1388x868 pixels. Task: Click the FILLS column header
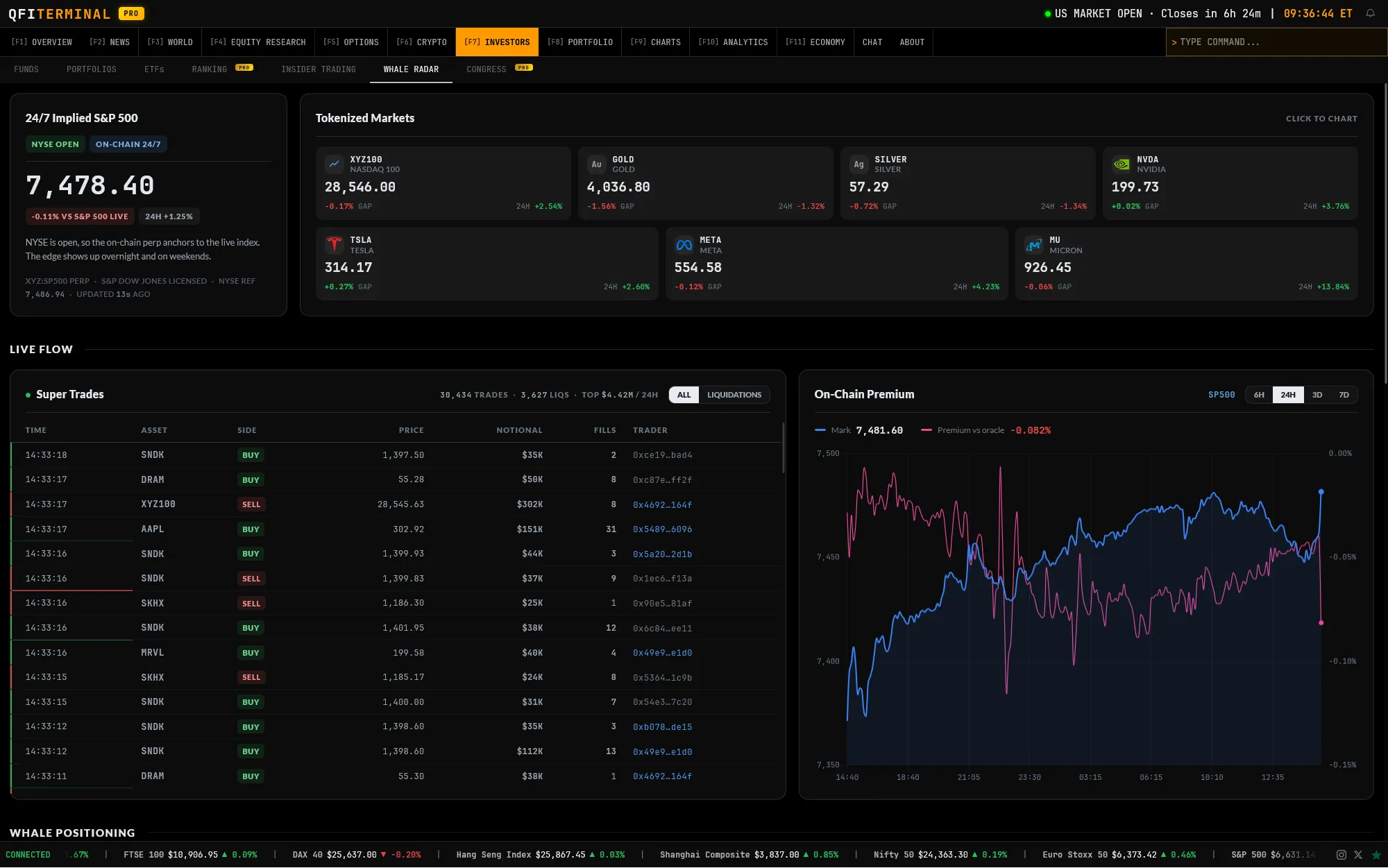[604, 431]
